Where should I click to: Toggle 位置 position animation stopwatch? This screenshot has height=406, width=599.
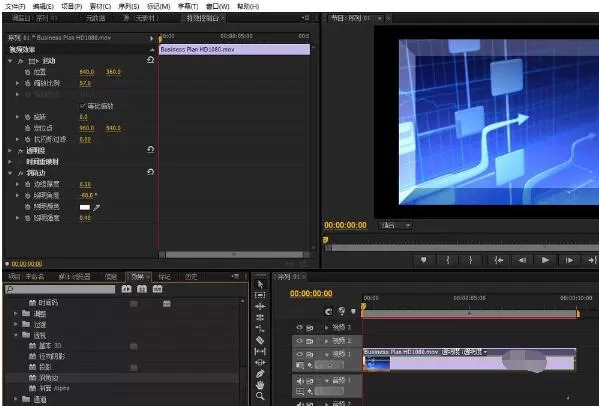coord(28,72)
